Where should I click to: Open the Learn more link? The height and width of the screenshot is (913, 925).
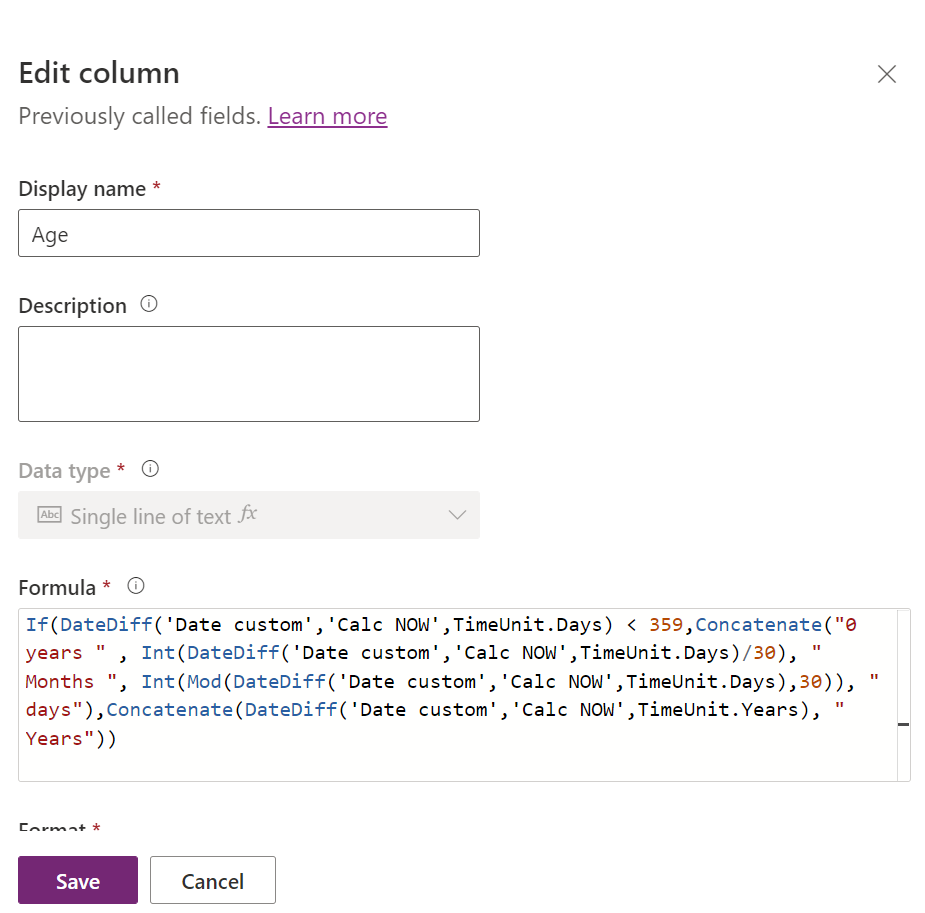click(x=327, y=116)
